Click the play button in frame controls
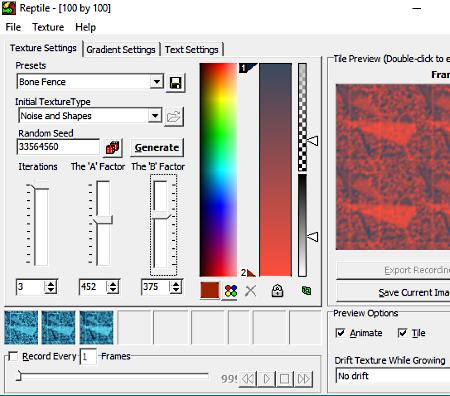This screenshot has height=396, width=450. (267, 379)
